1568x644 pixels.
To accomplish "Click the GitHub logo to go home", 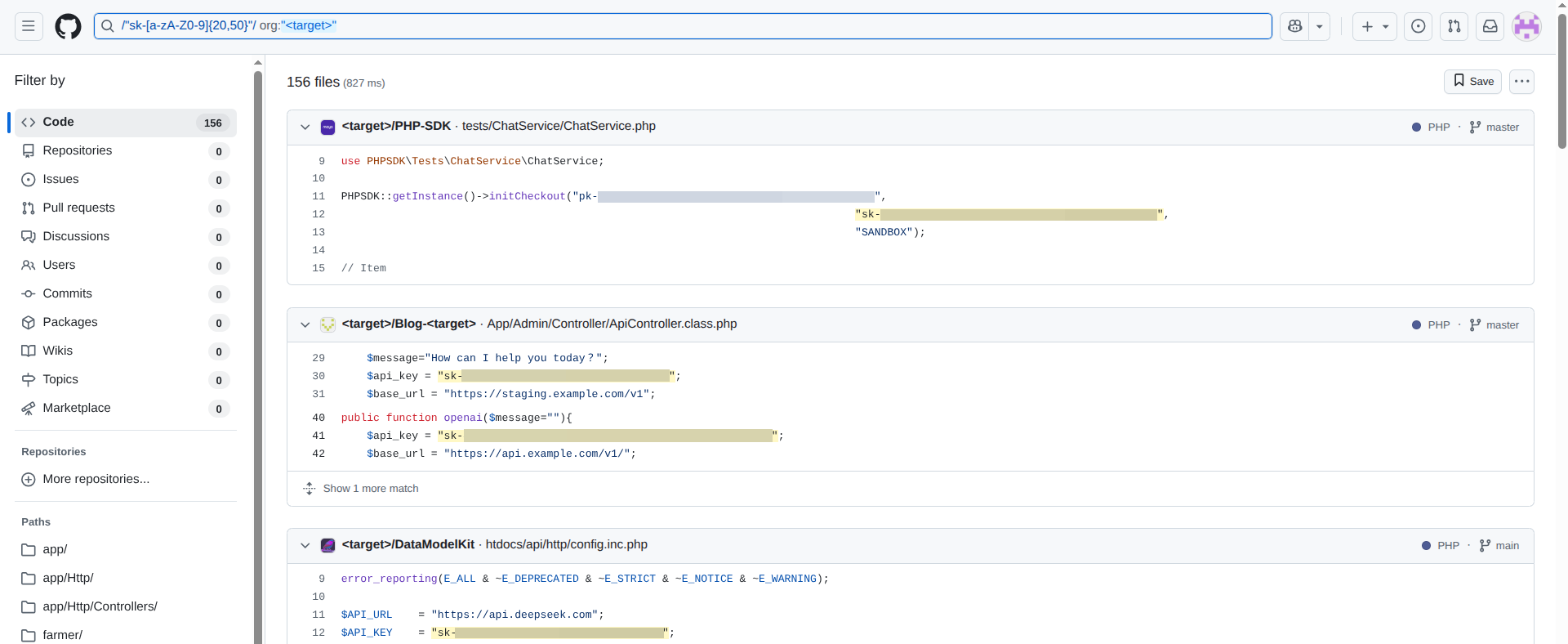I will click(68, 26).
